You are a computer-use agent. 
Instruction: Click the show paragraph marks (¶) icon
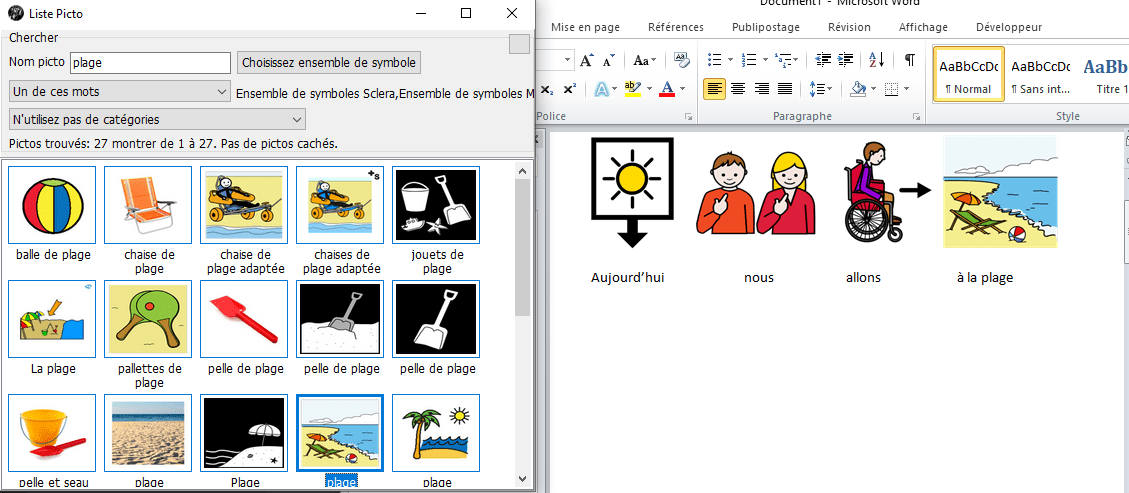909,60
